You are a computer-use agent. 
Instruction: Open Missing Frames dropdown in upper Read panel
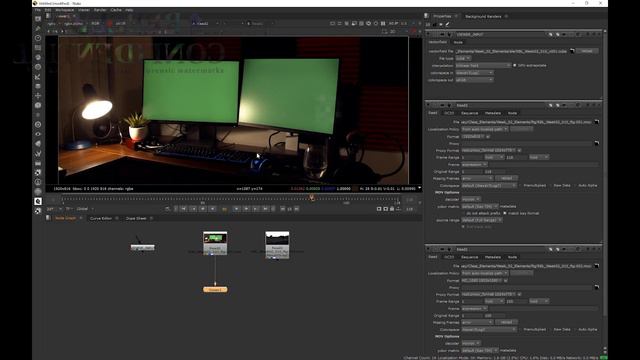click(477, 178)
